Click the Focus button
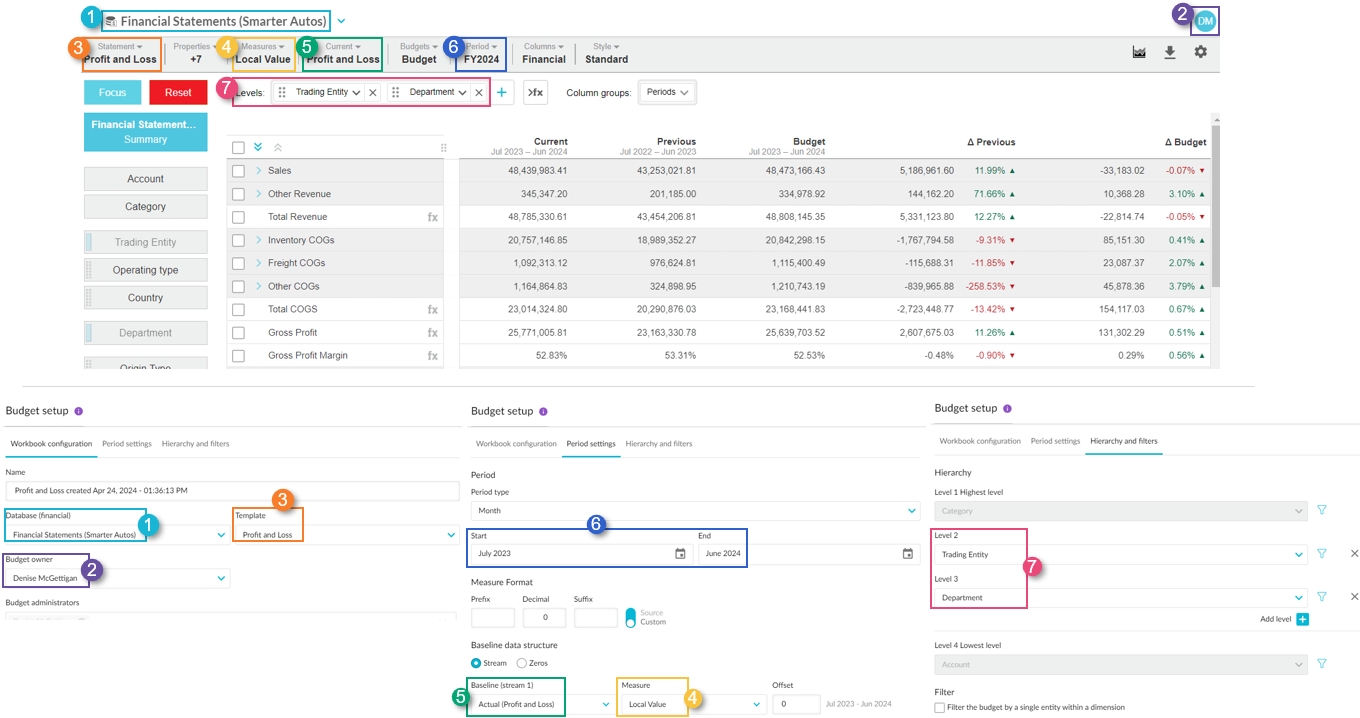 pyautogui.click(x=112, y=93)
